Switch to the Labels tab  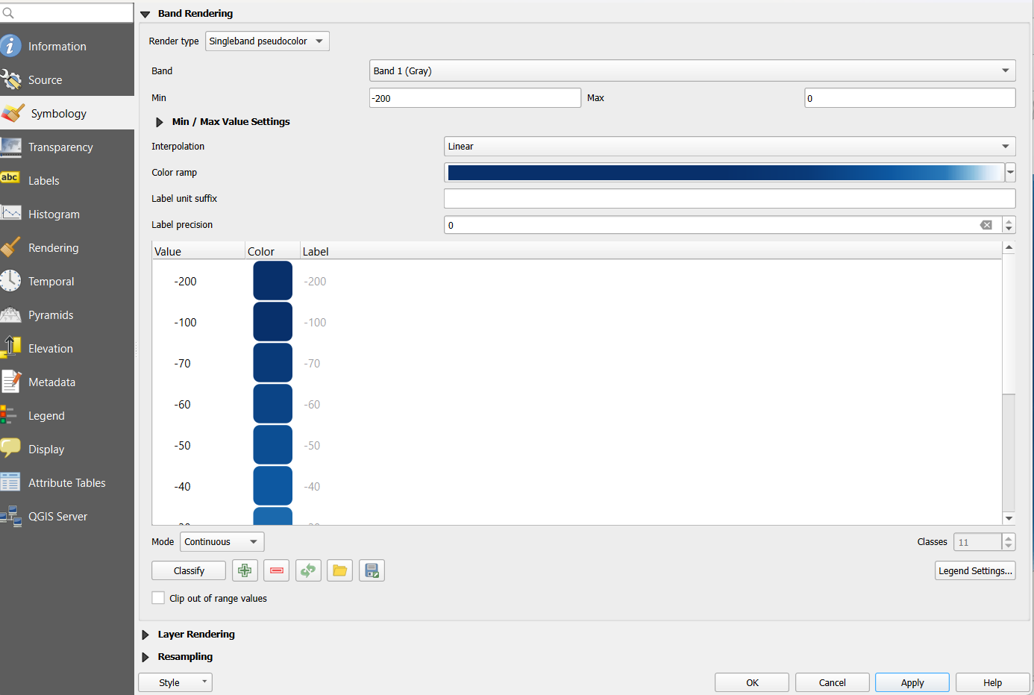coord(44,181)
